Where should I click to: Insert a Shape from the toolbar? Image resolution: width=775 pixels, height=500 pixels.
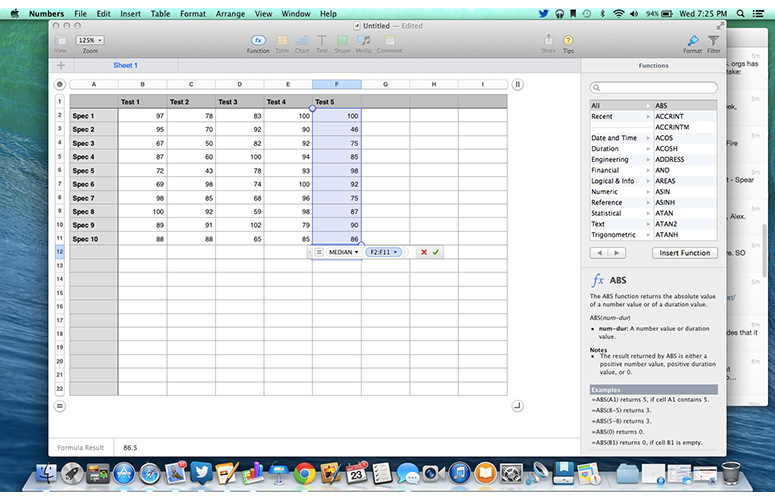click(x=342, y=43)
